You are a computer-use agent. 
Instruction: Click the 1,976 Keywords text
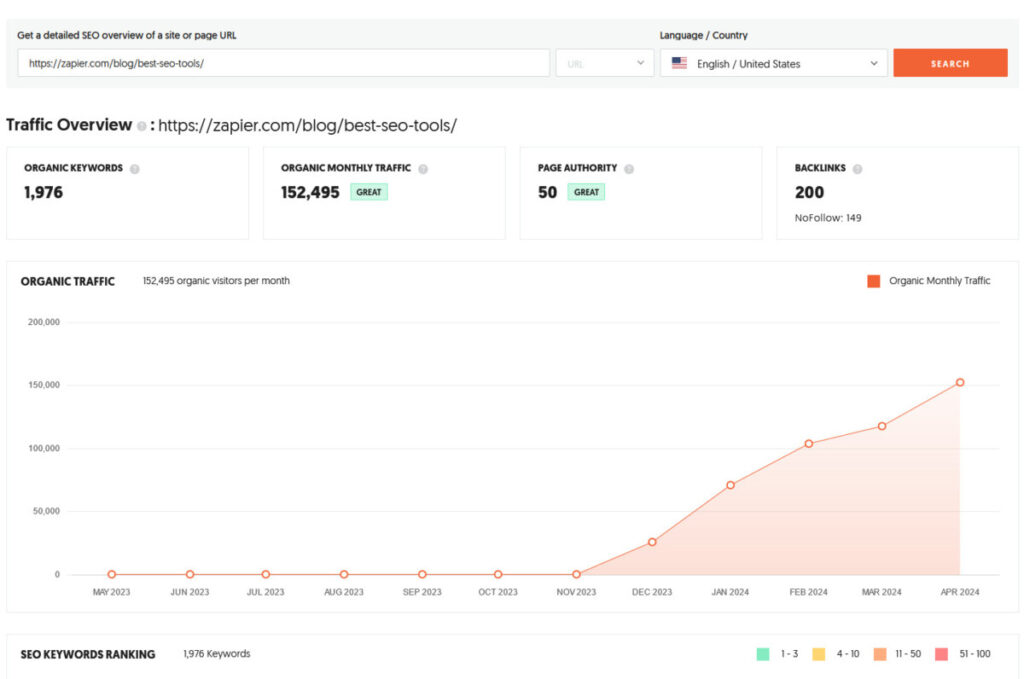pyautogui.click(x=217, y=654)
